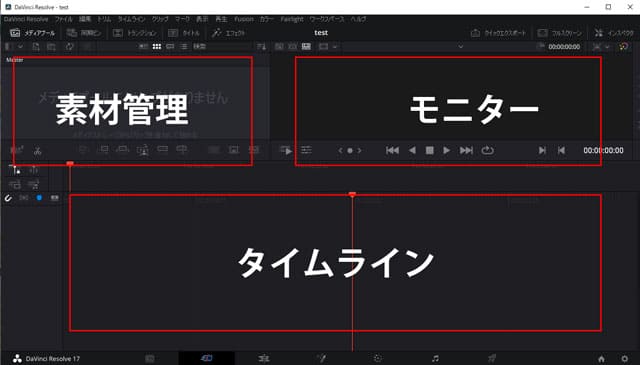The image size is (640, 365).
Task: Toggle the blue marker button in timeline
Action: [x=39, y=198]
